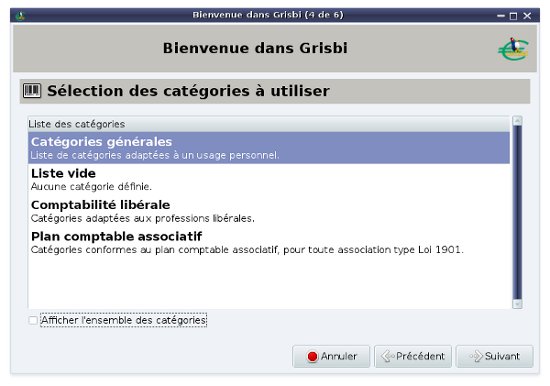Click scrollbar down arrow of category list

(x=517, y=304)
